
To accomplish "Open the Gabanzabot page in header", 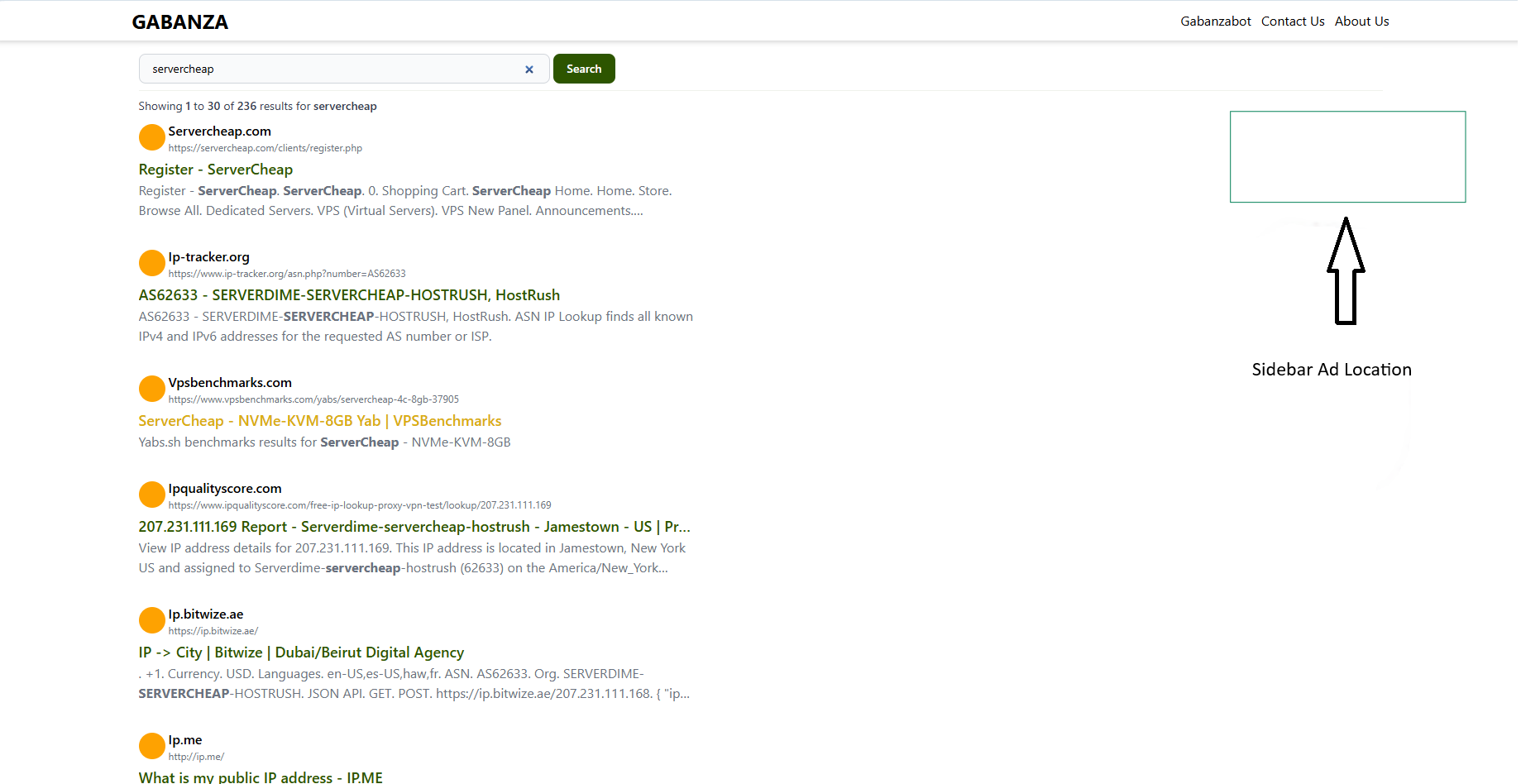I will (x=1215, y=22).
